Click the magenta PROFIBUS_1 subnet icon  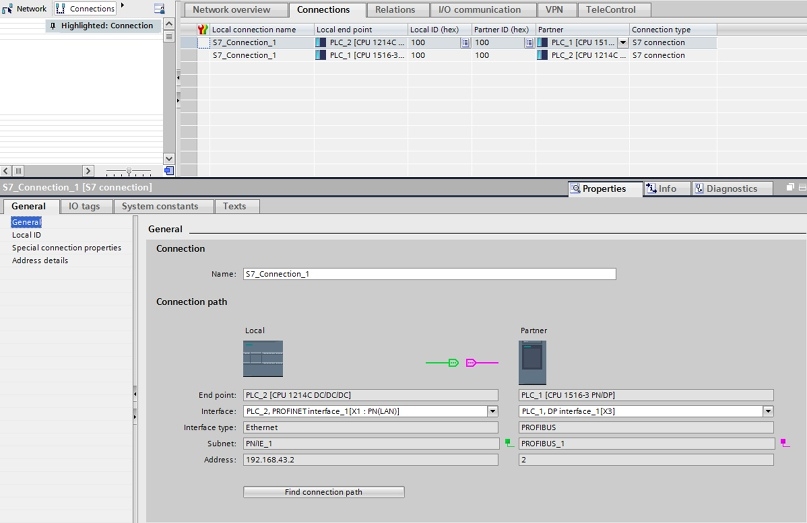click(x=785, y=443)
